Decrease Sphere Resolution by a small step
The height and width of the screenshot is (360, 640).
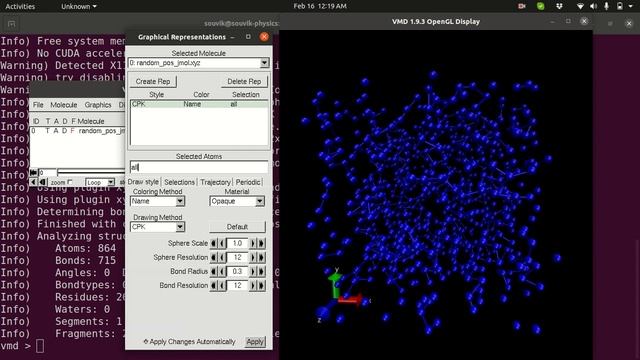click(222, 257)
